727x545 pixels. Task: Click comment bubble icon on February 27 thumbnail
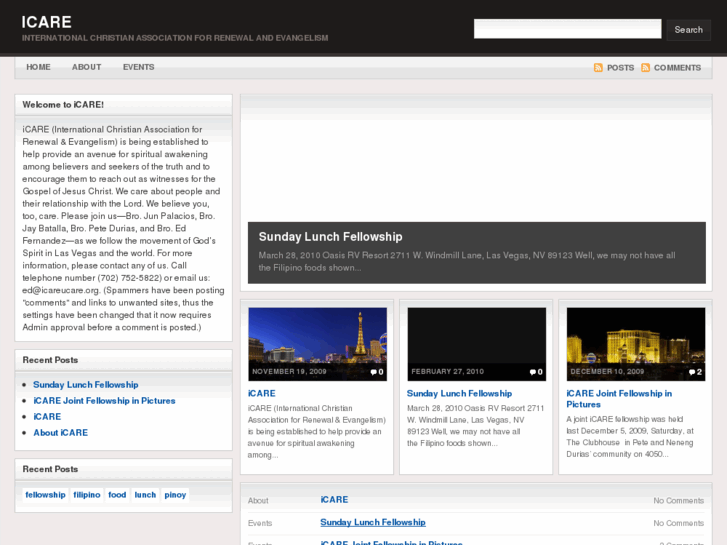533,372
